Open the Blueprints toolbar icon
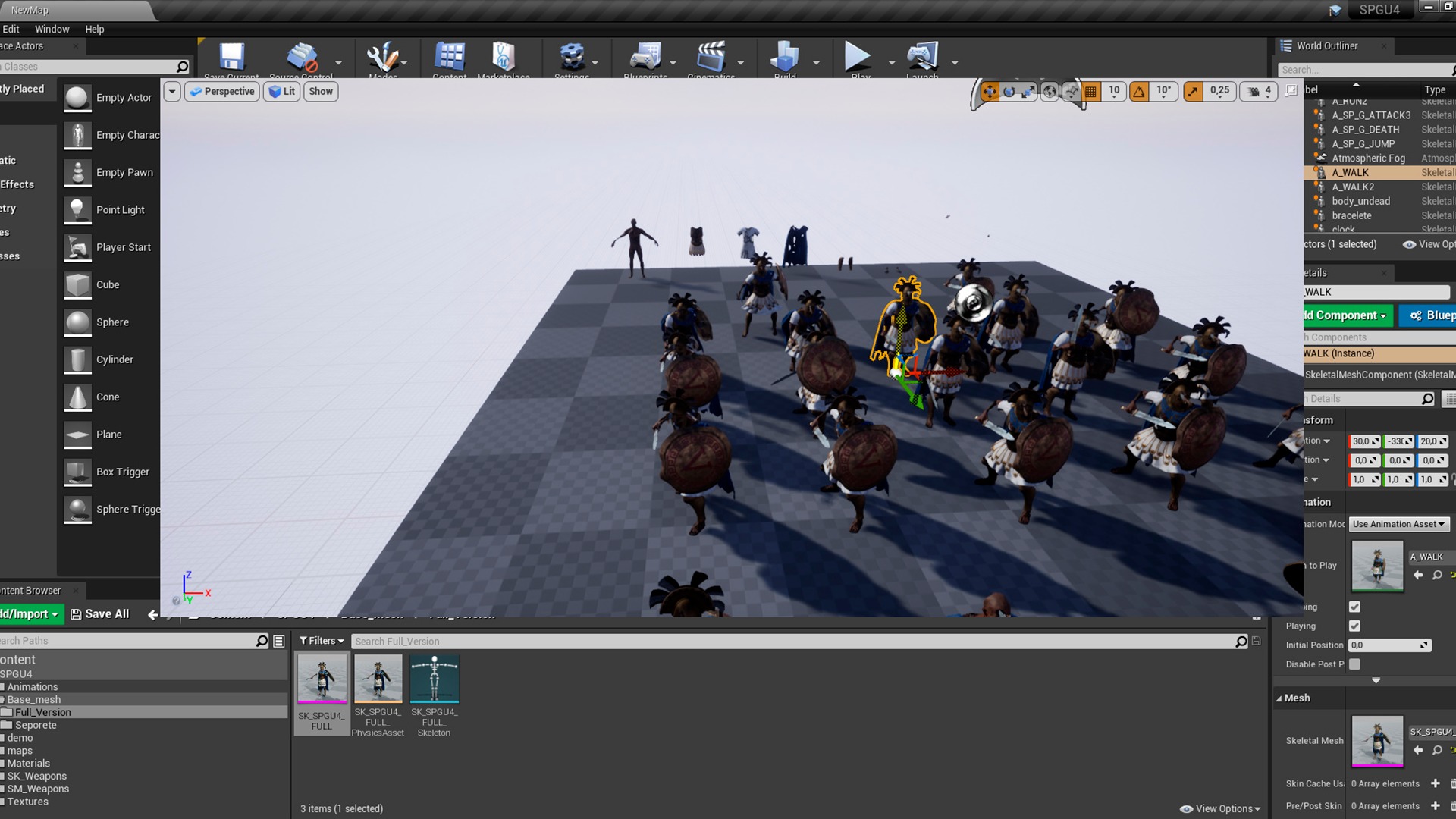This screenshot has height=819, width=1456. pyautogui.click(x=645, y=57)
